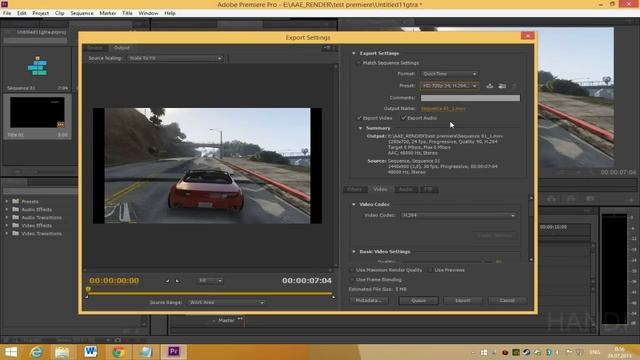Expand the Video Transitions folder
This screenshot has width=640, height=360.
(x=7, y=233)
